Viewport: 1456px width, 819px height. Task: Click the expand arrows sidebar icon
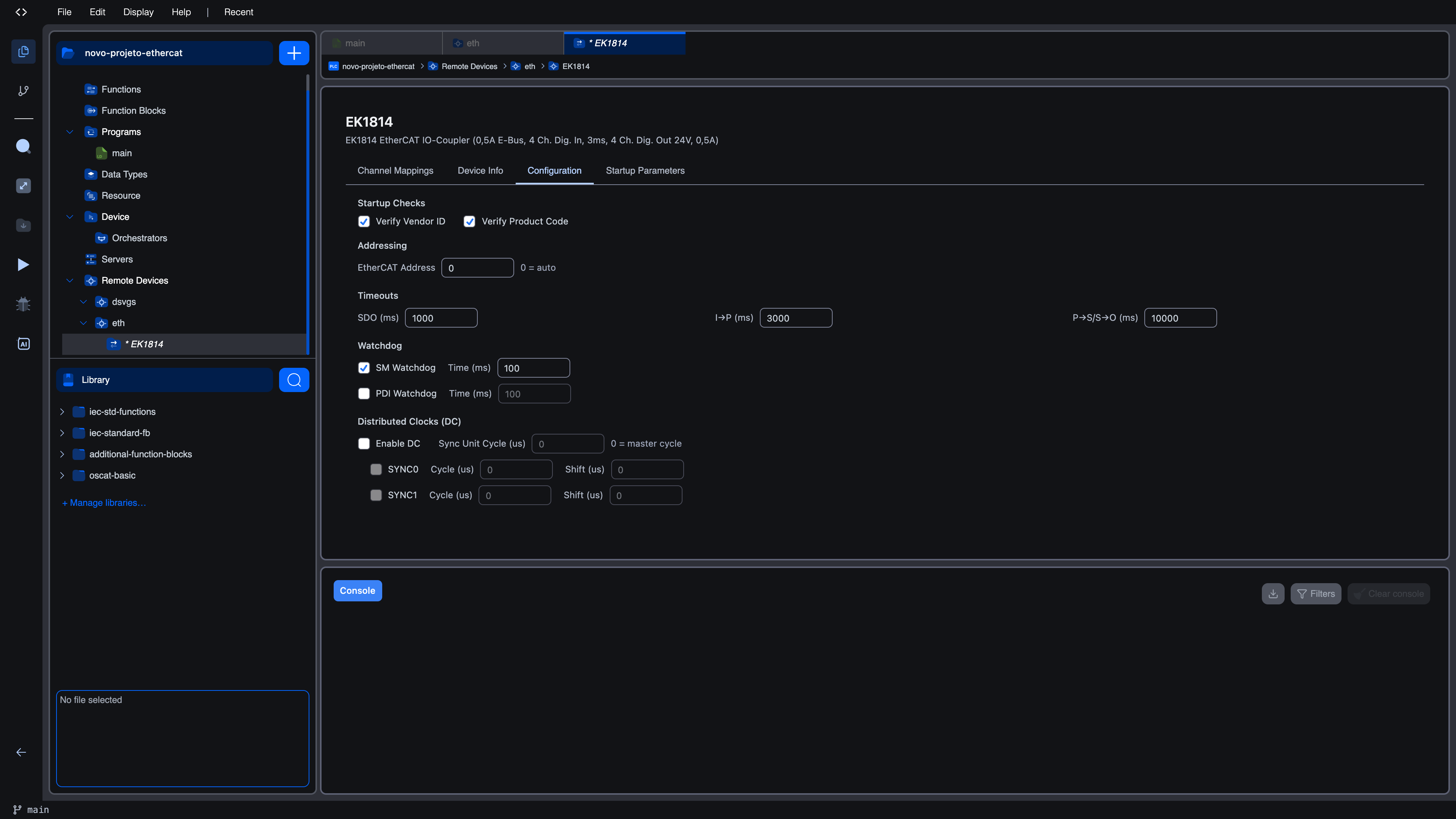click(x=23, y=186)
